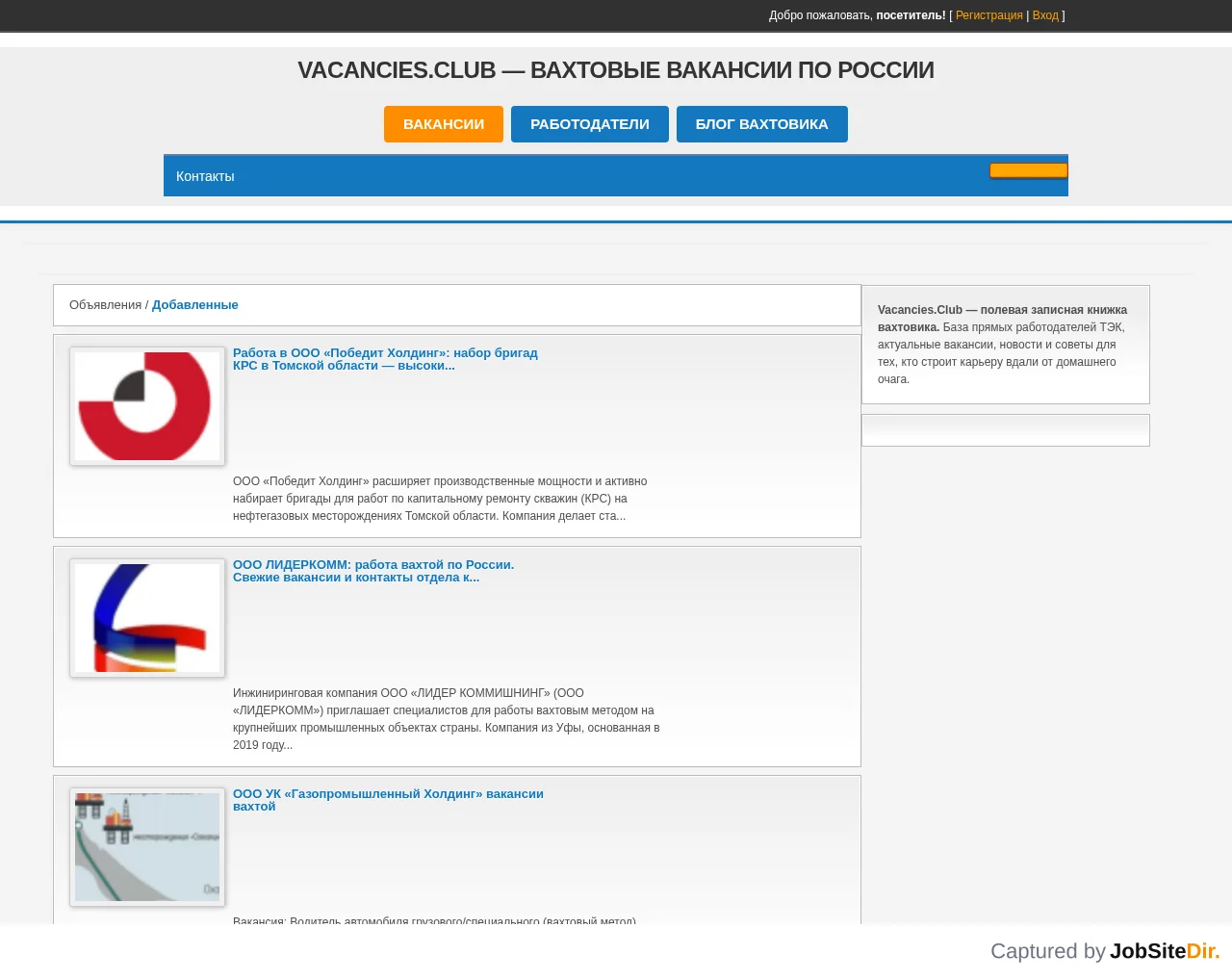The image size is (1232, 980).
Task: Open the Победит Холдинг vacancy title
Action: [x=385, y=359]
